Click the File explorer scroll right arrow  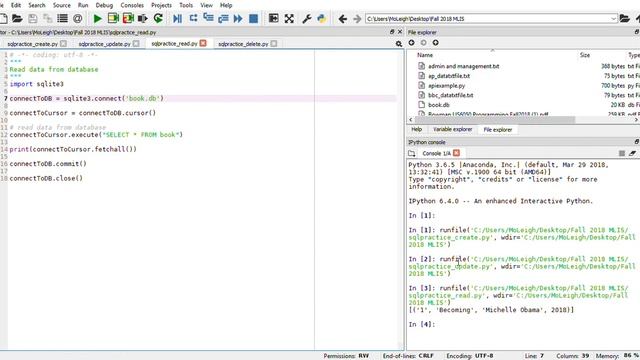(636, 120)
